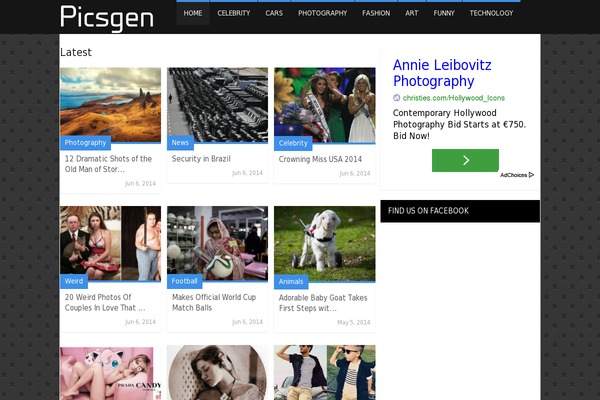Screen dimensions: 600x400
Task: Open the baby goat thumbnail
Action: point(324,244)
